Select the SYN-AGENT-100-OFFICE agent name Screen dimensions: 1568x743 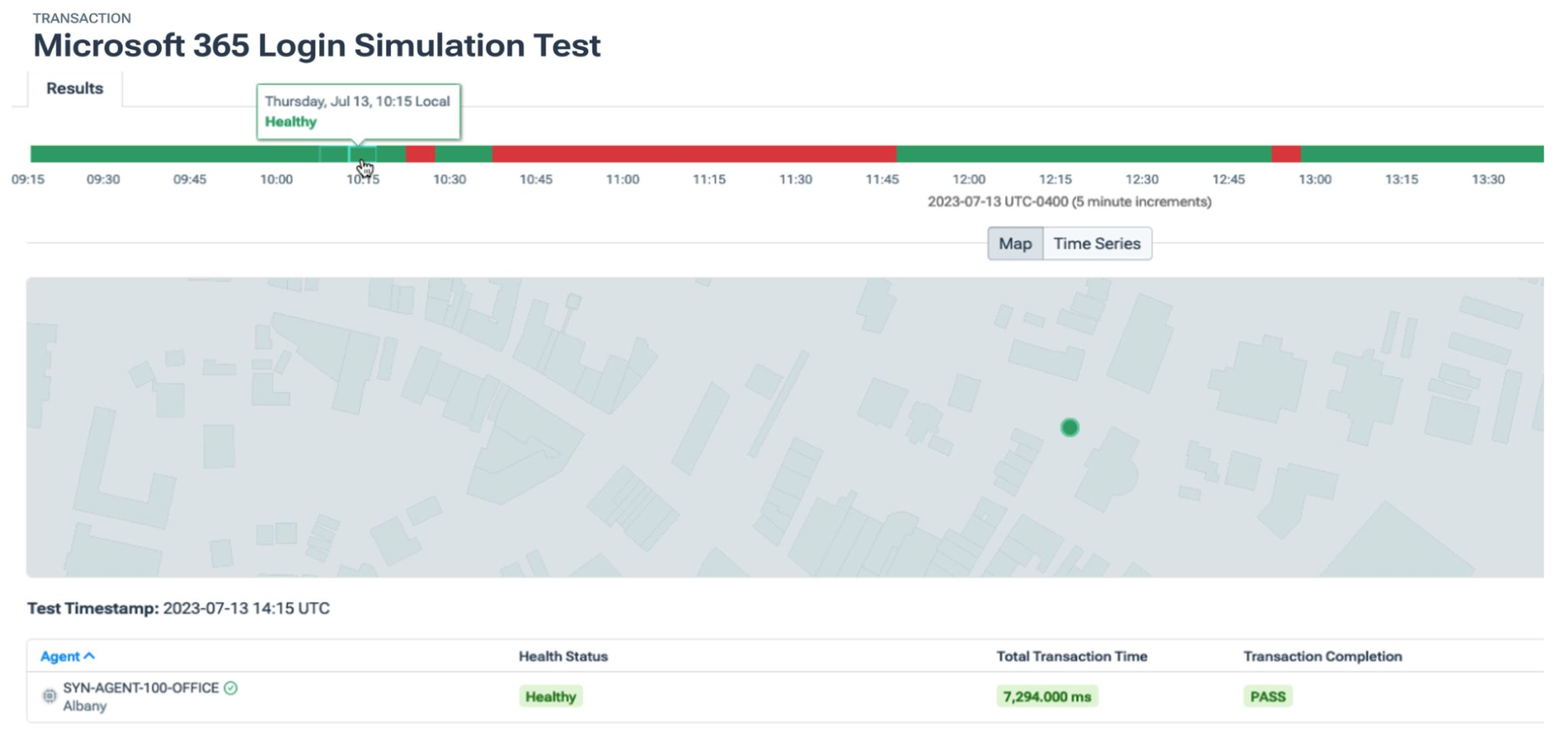tap(141, 688)
